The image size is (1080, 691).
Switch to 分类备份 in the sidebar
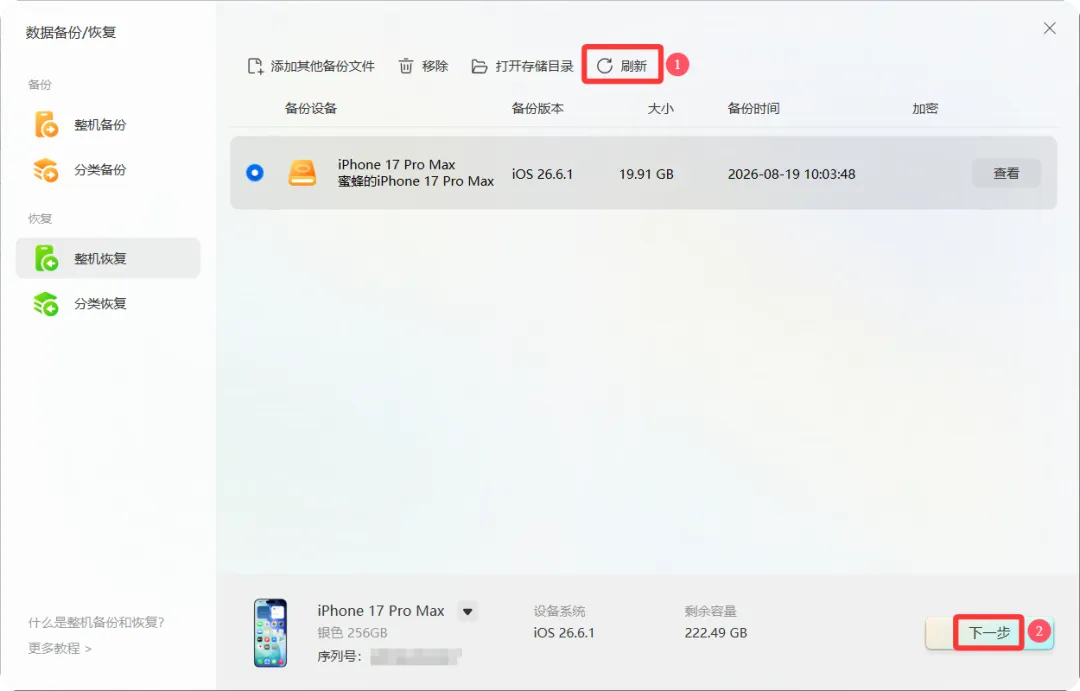pos(108,169)
